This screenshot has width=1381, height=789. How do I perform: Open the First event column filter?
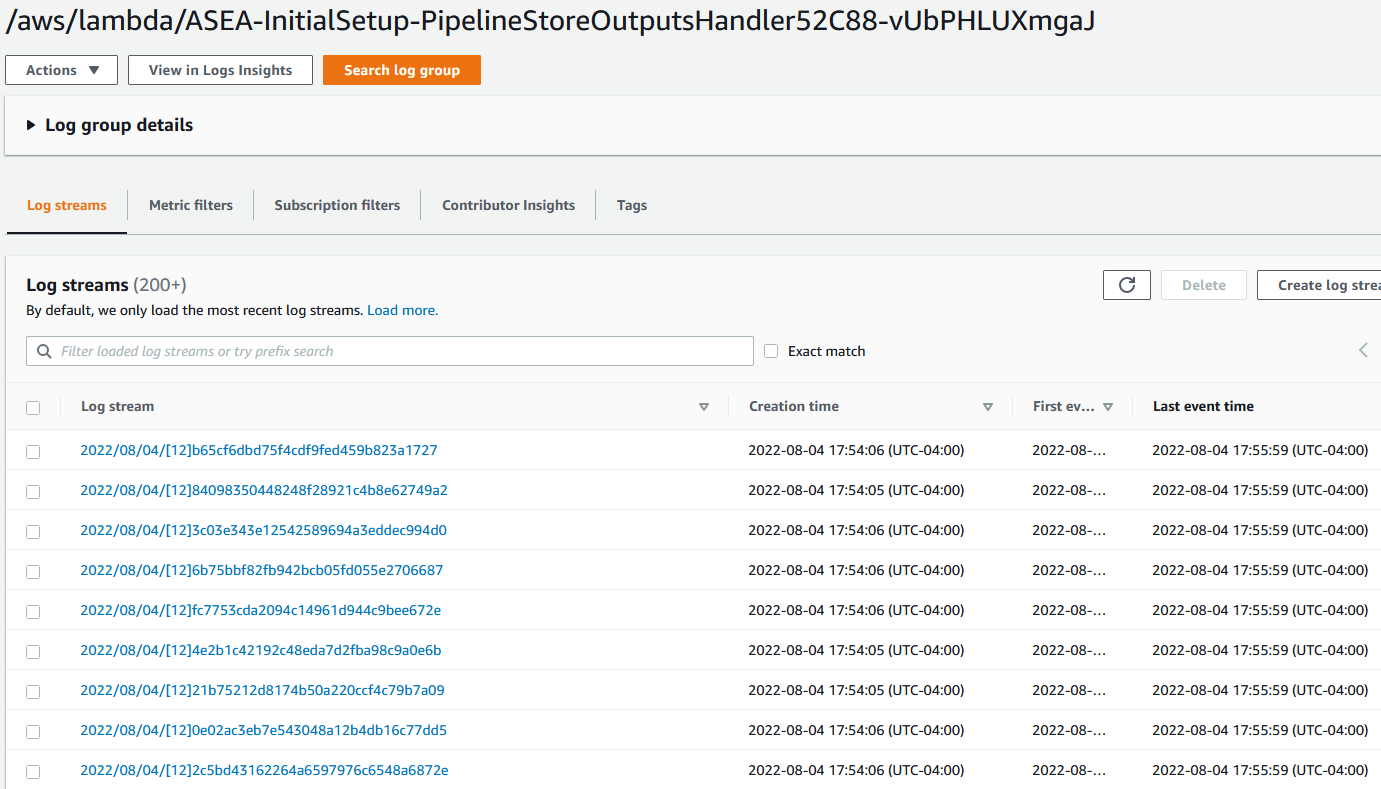(x=1108, y=407)
